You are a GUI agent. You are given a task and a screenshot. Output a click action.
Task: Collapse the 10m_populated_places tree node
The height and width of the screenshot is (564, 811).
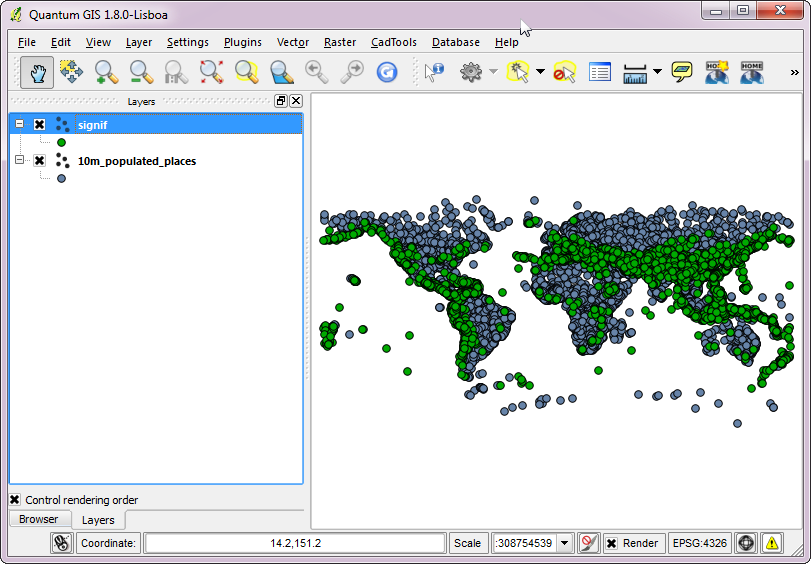(20, 160)
